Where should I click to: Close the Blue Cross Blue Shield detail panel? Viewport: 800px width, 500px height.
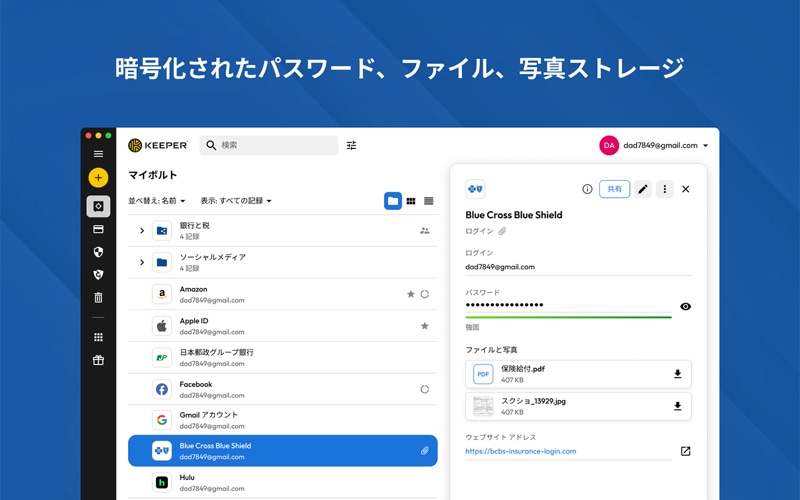pos(686,189)
